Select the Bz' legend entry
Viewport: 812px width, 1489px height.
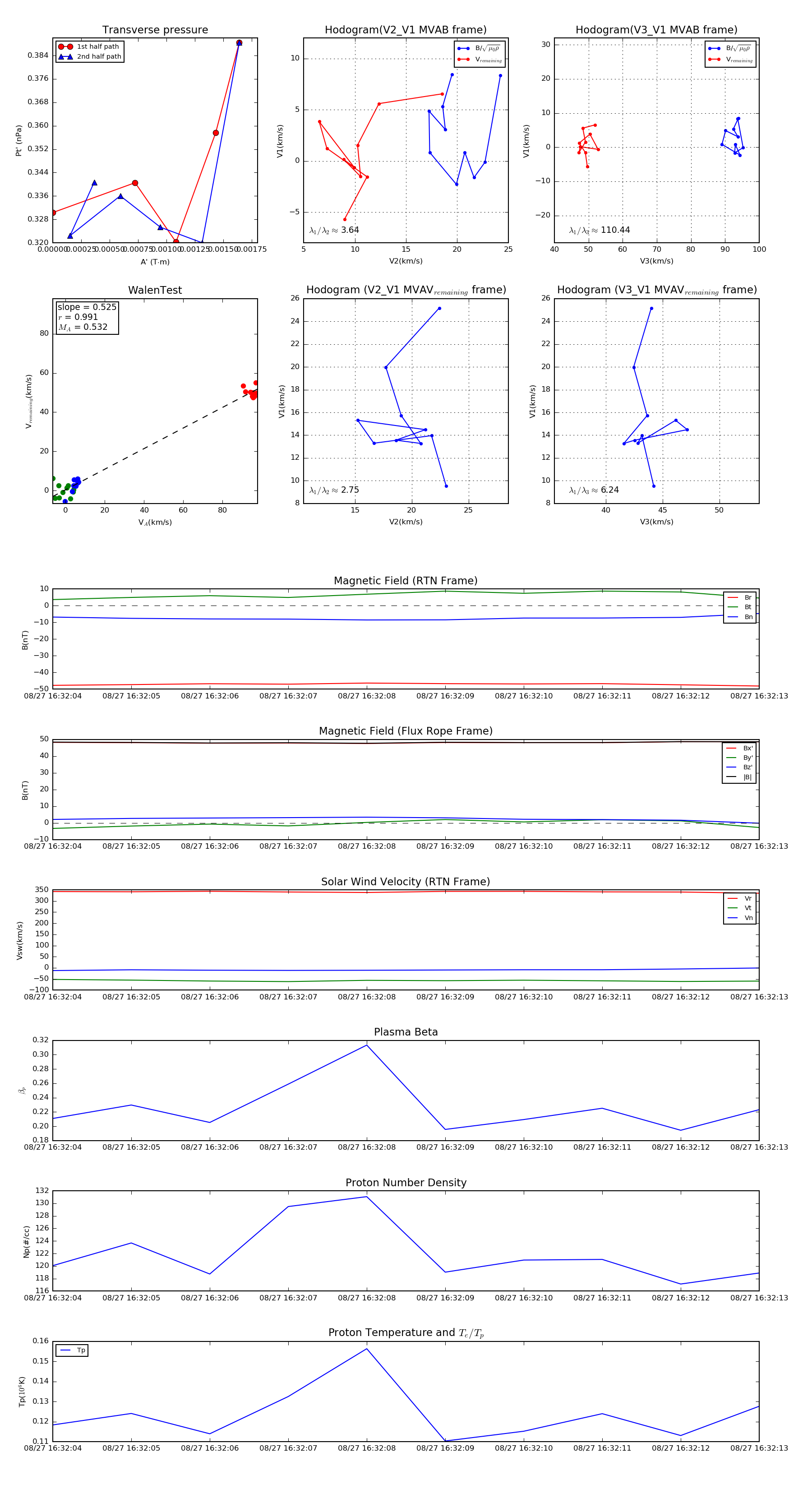coord(739,767)
